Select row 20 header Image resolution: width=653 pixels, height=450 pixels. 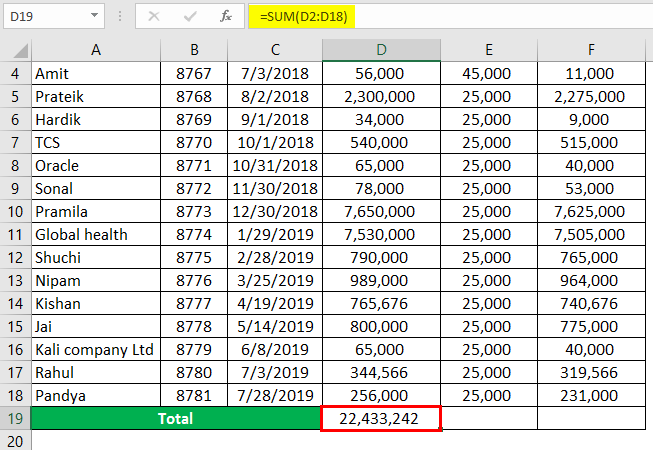(x=15, y=441)
